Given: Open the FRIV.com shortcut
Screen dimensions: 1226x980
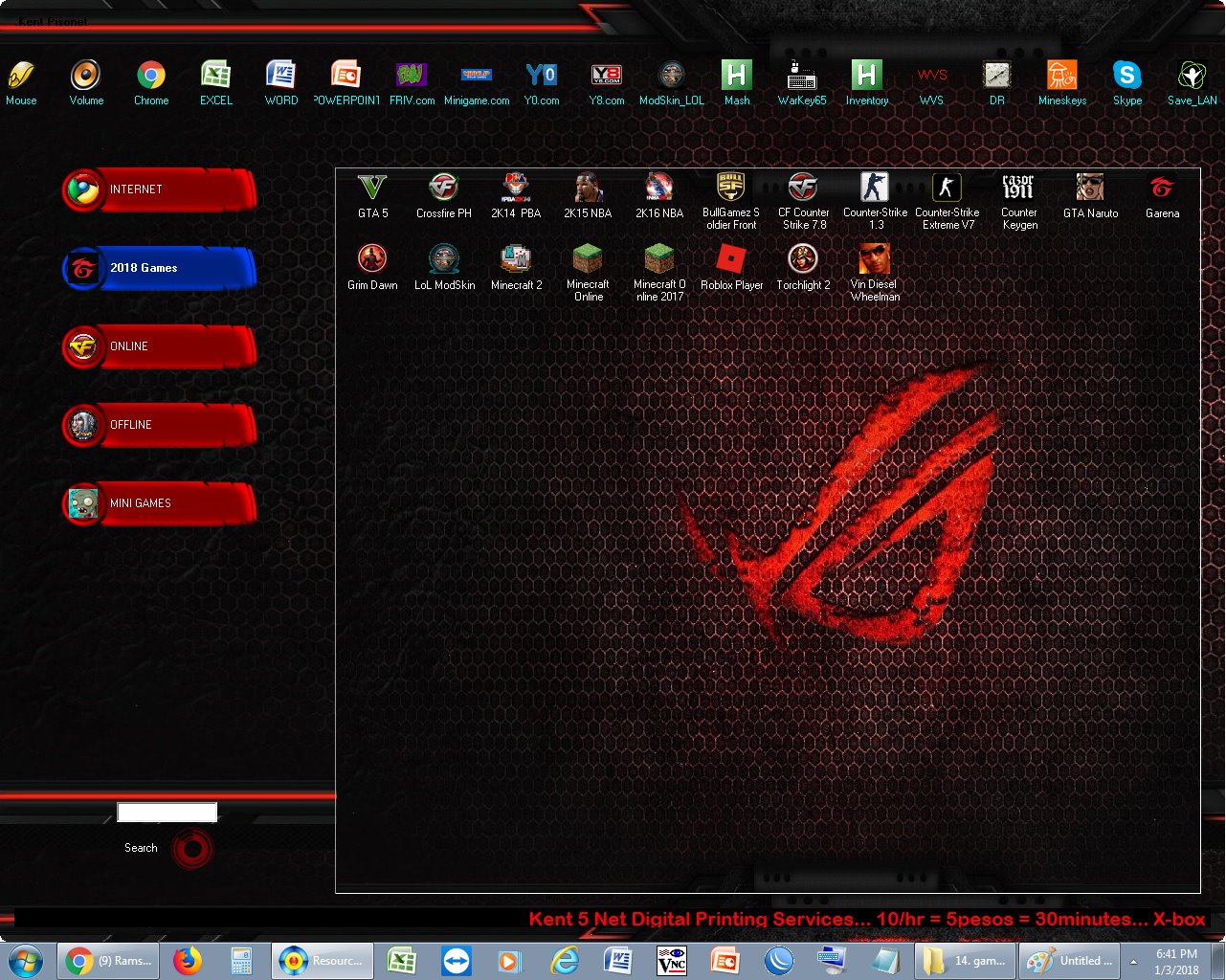Looking at the screenshot, I should point(412,82).
